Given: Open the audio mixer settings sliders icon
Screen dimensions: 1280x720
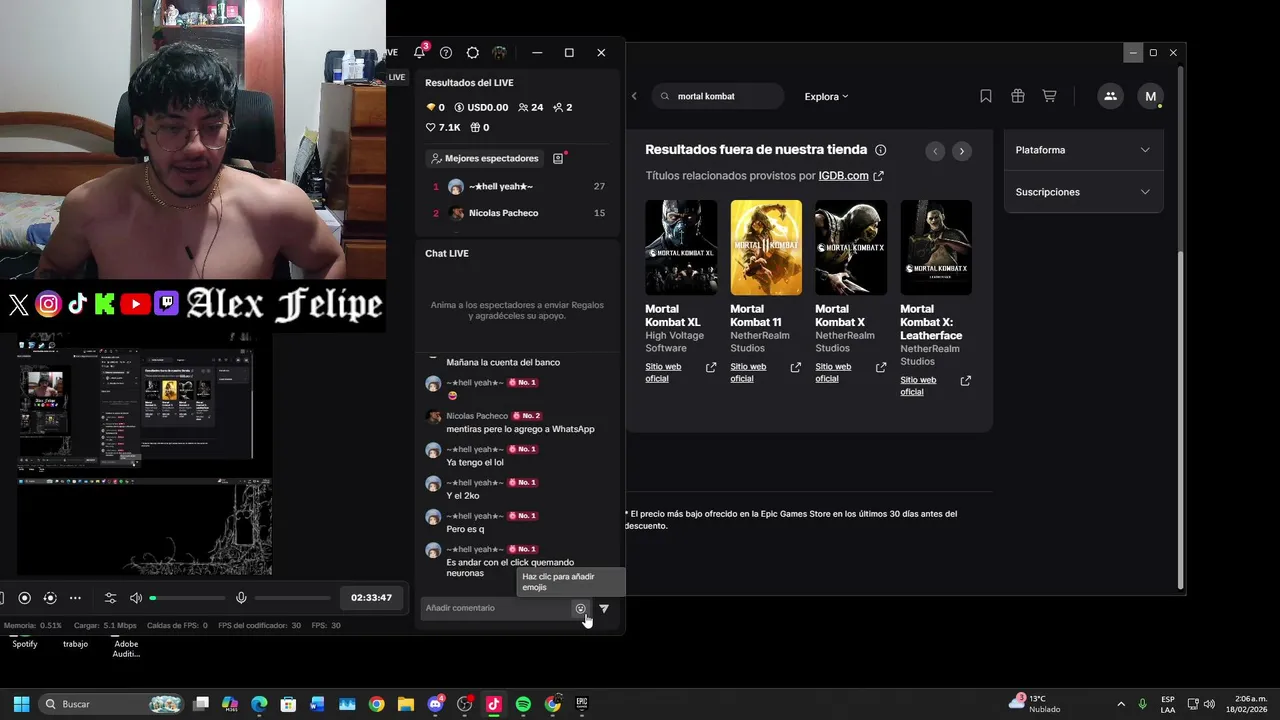Looking at the screenshot, I should [111, 598].
